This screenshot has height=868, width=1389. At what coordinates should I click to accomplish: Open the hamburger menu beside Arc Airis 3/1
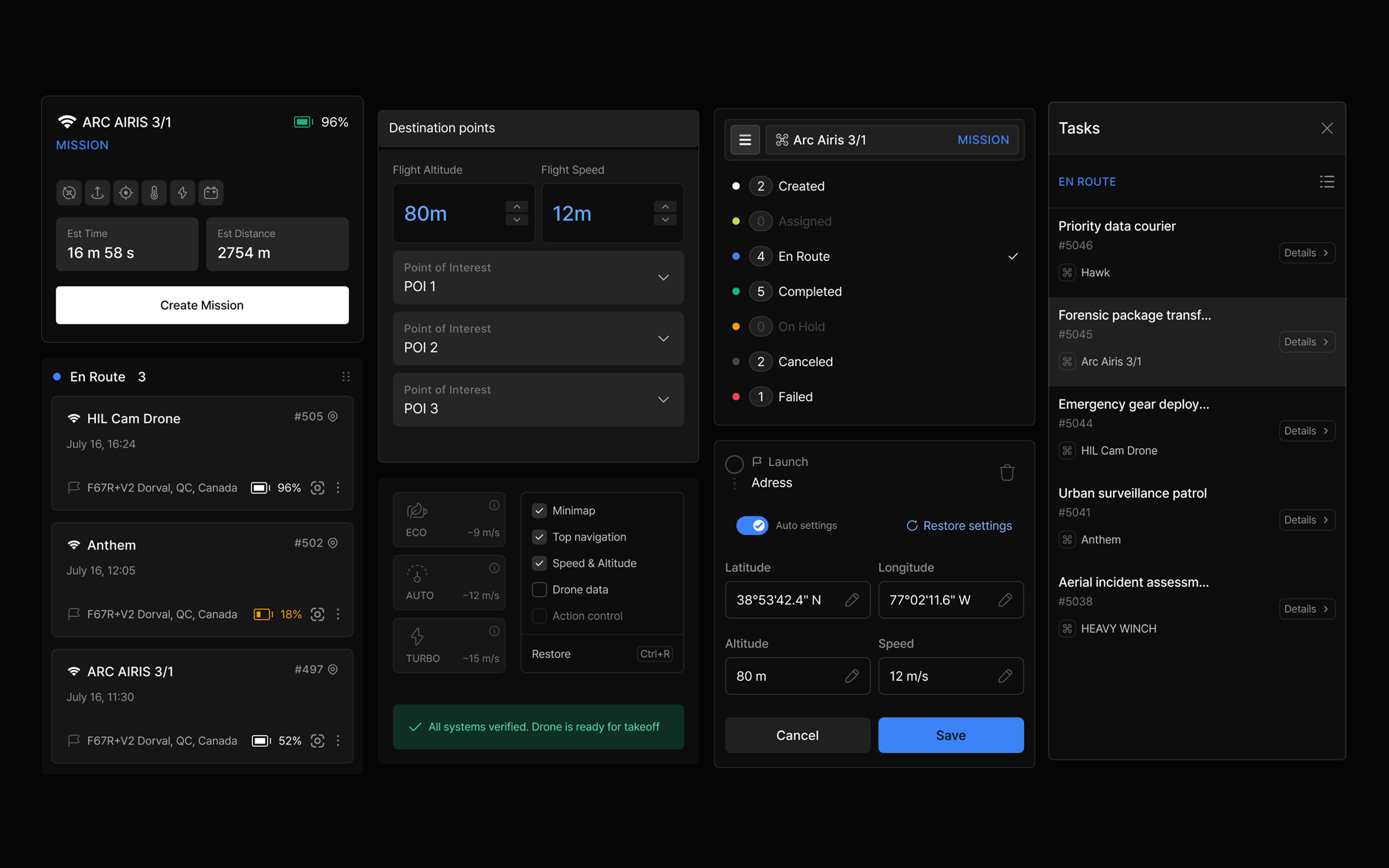pyautogui.click(x=745, y=139)
